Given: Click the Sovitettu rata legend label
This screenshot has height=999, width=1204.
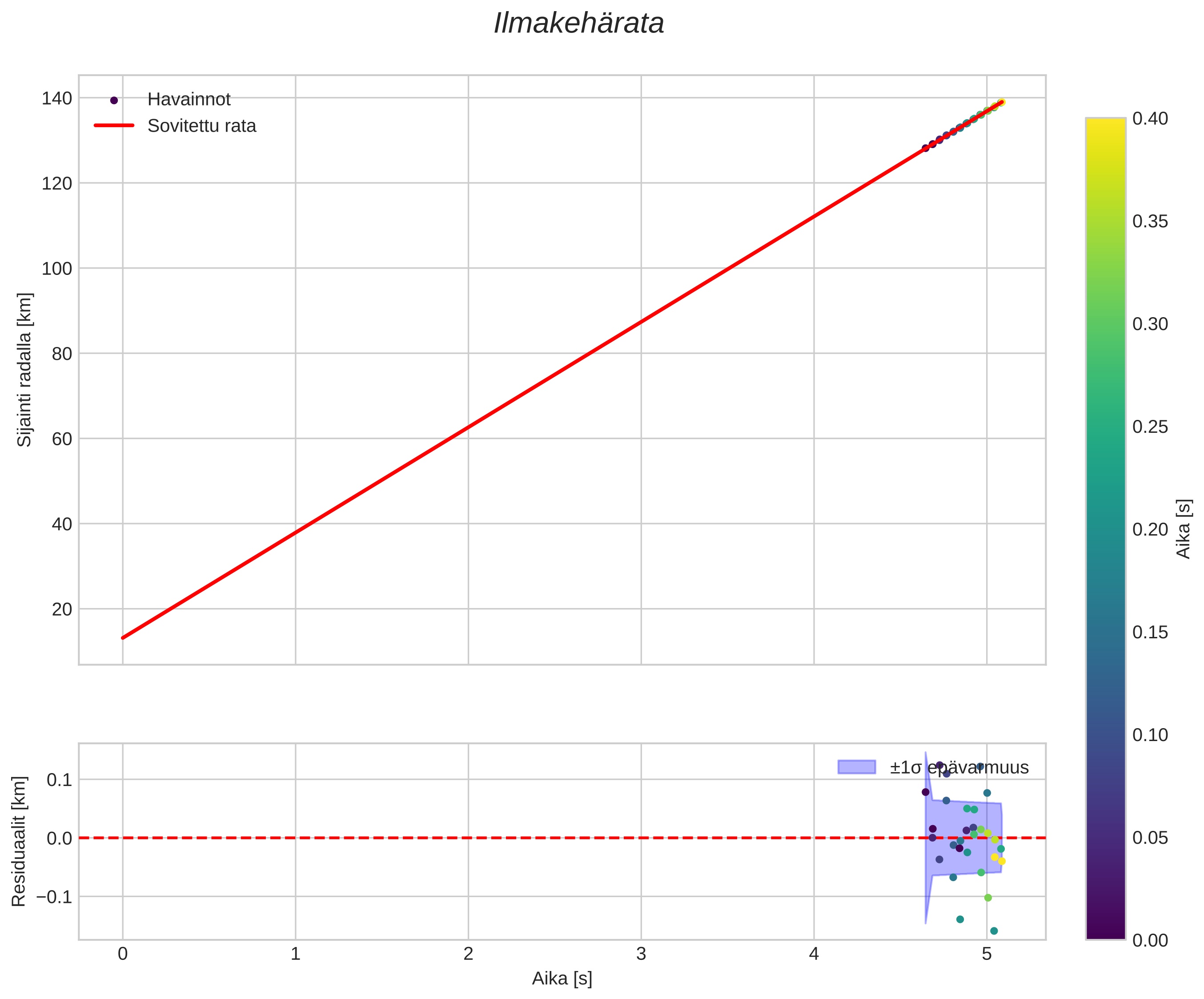Looking at the screenshot, I should tap(201, 126).
